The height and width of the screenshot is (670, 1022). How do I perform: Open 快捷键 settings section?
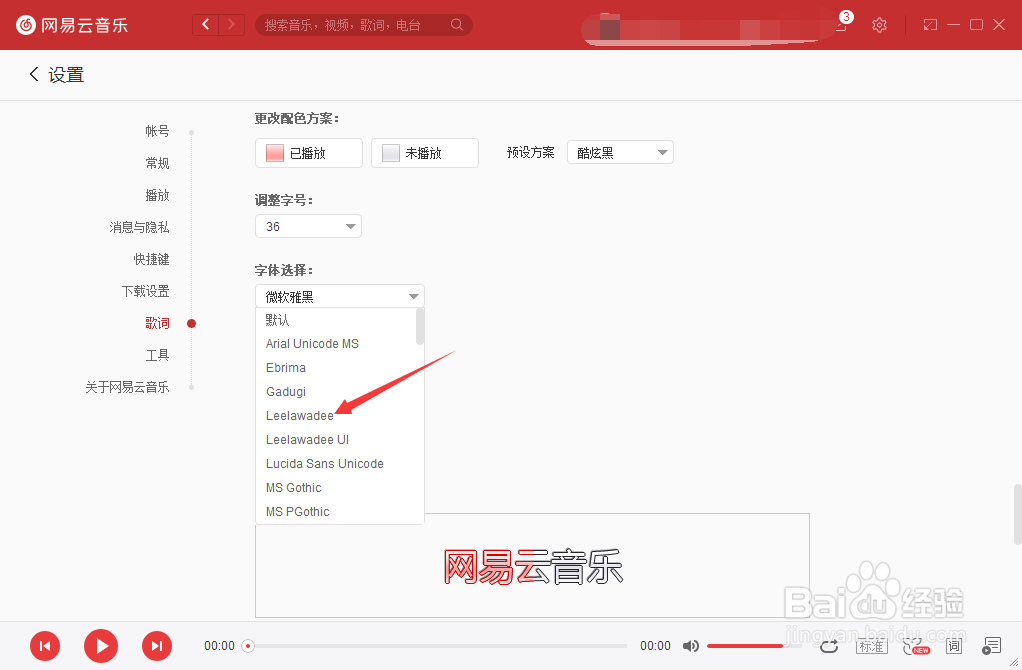click(151, 259)
